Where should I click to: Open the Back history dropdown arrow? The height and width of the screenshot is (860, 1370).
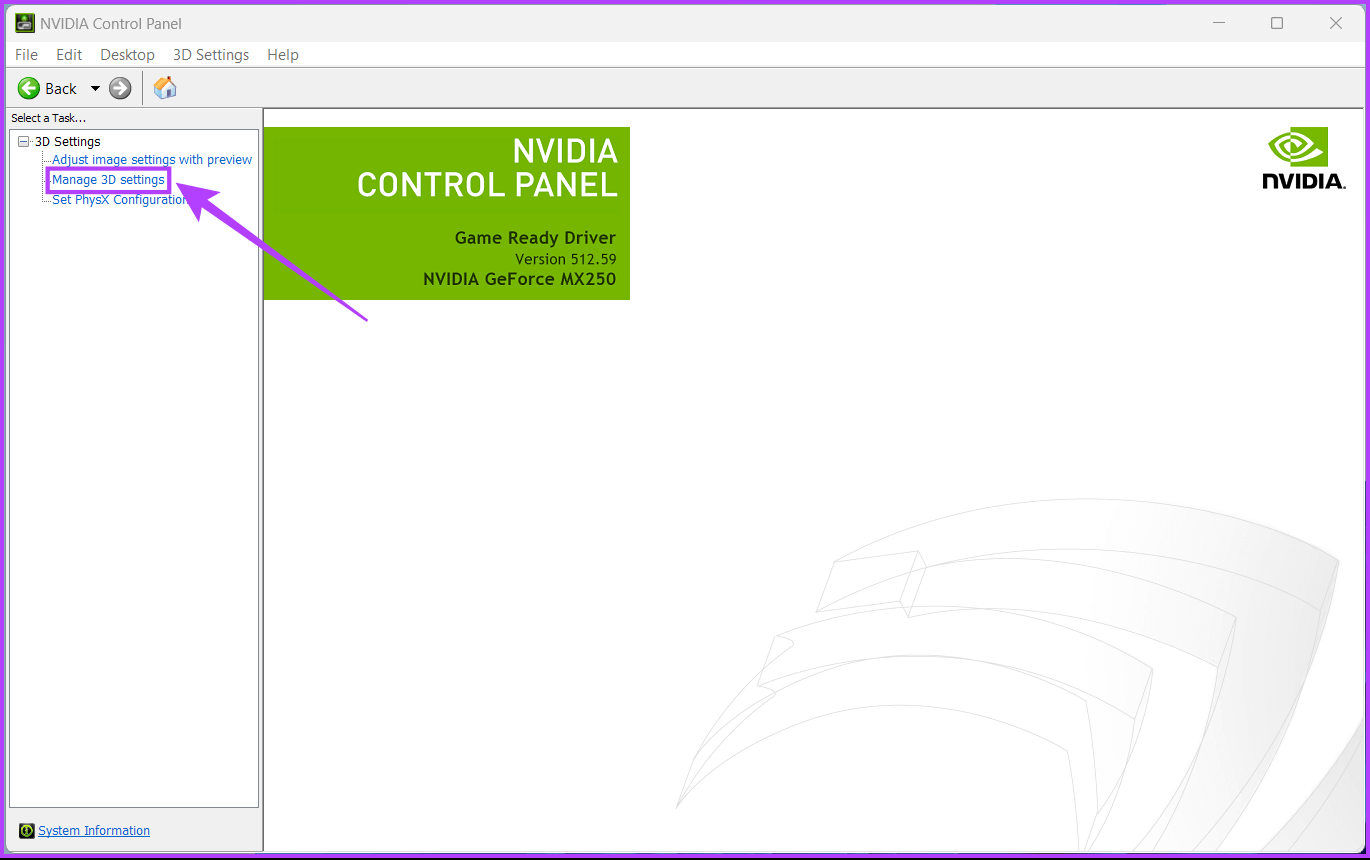coord(95,88)
